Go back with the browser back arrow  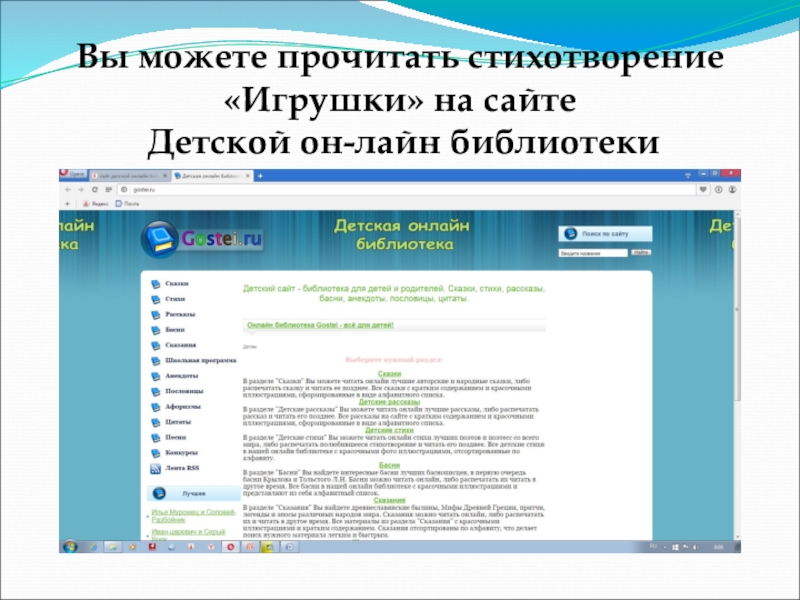68,189
